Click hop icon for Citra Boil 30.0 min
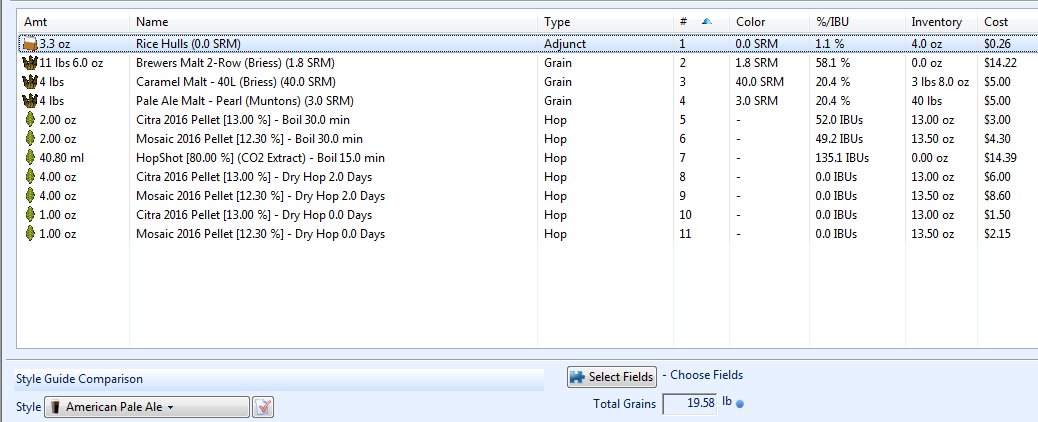The width and height of the screenshot is (1038, 422). tap(30, 120)
